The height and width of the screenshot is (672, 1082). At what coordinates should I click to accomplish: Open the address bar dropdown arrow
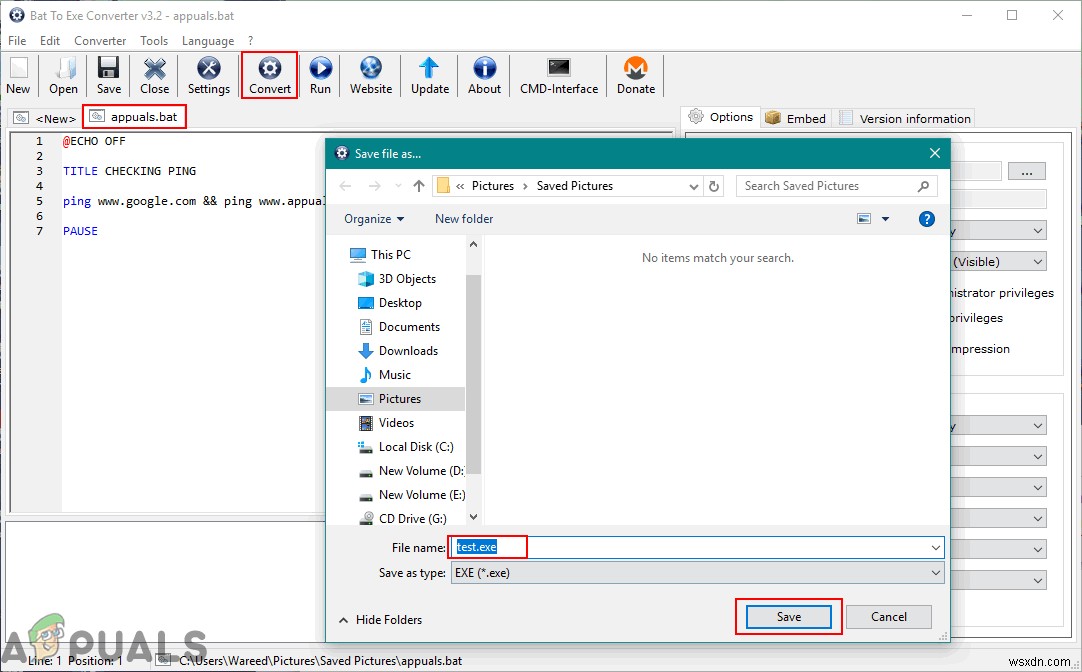pyautogui.click(x=694, y=186)
